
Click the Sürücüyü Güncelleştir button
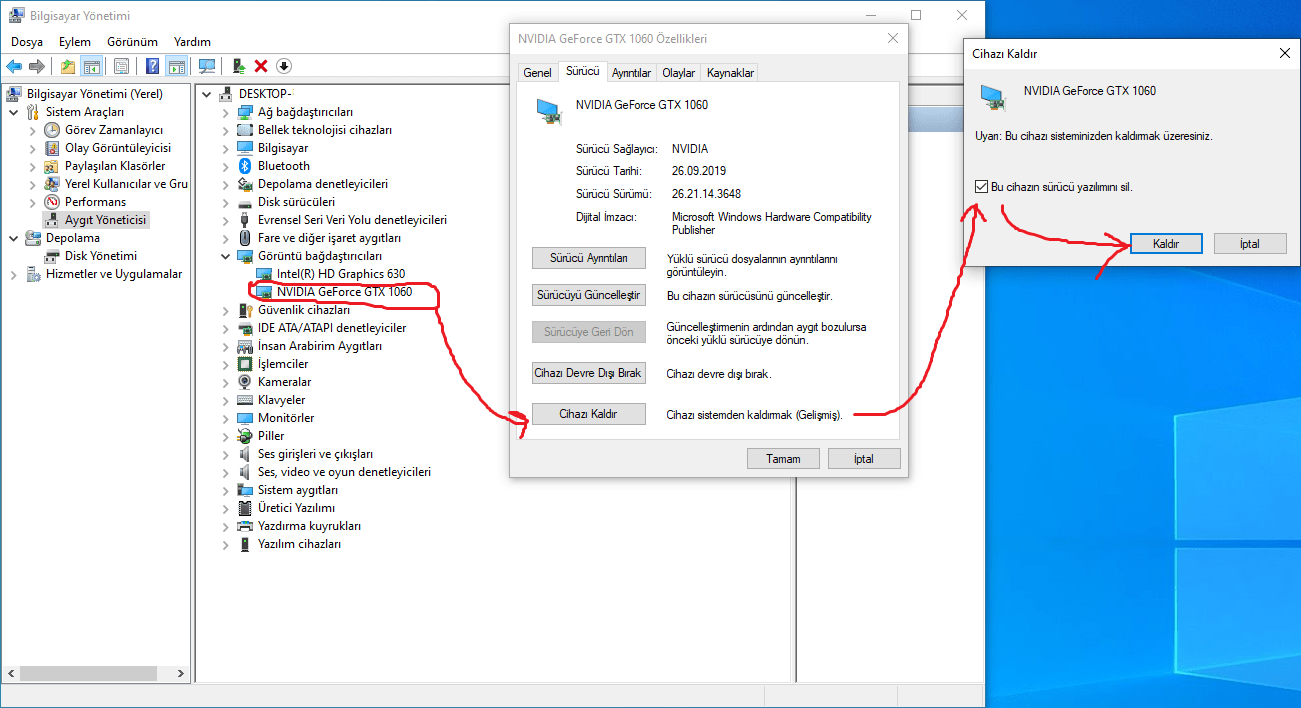pyautogui.click(x=589, y=295)
